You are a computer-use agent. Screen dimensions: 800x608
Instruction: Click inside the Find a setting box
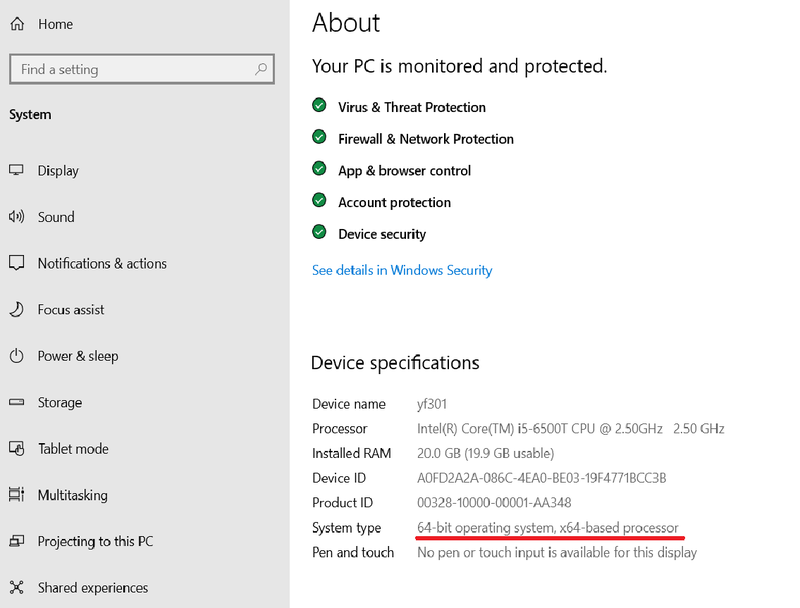[x=142, y=69]
